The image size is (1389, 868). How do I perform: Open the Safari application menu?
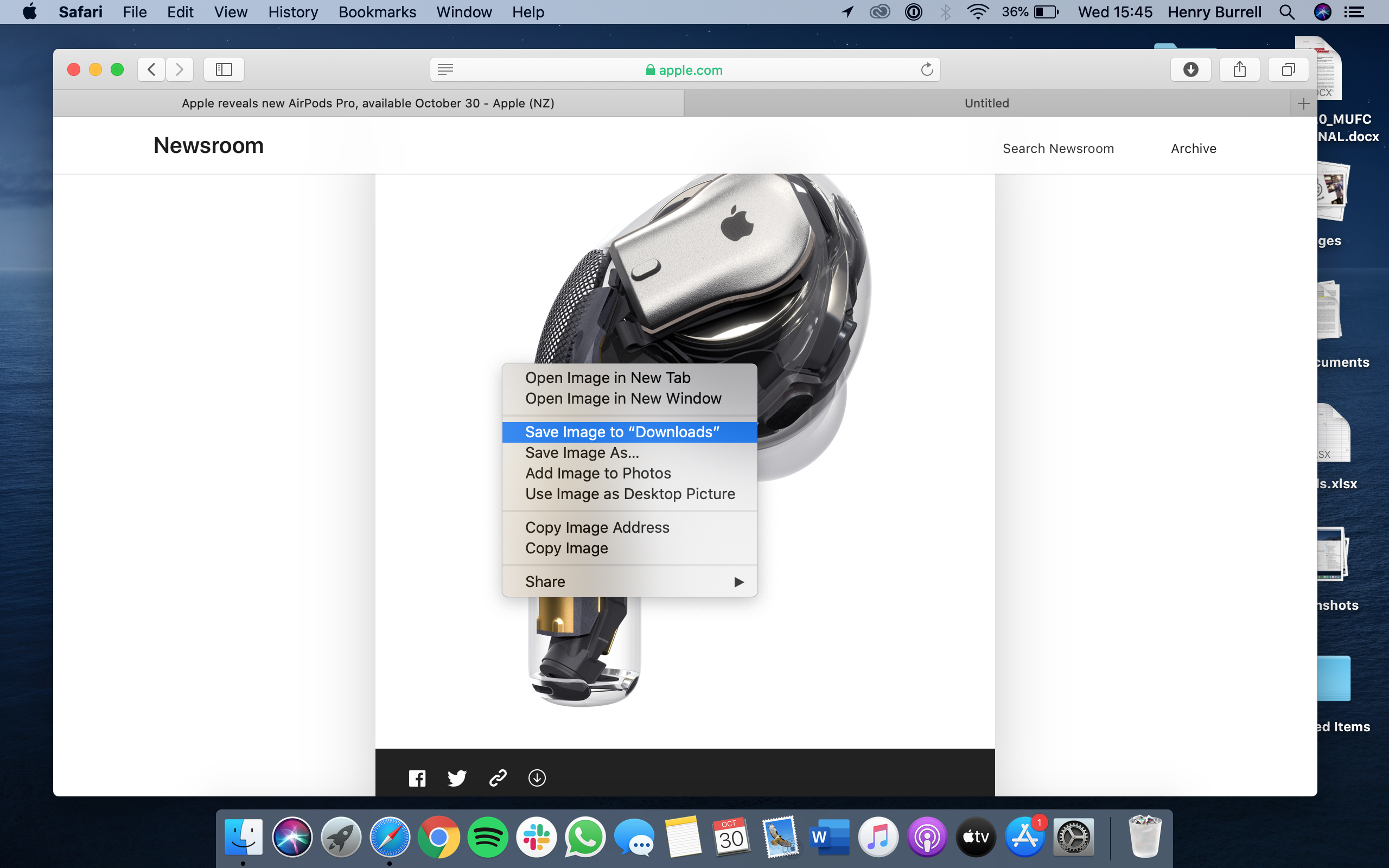(x=80, y=12)
